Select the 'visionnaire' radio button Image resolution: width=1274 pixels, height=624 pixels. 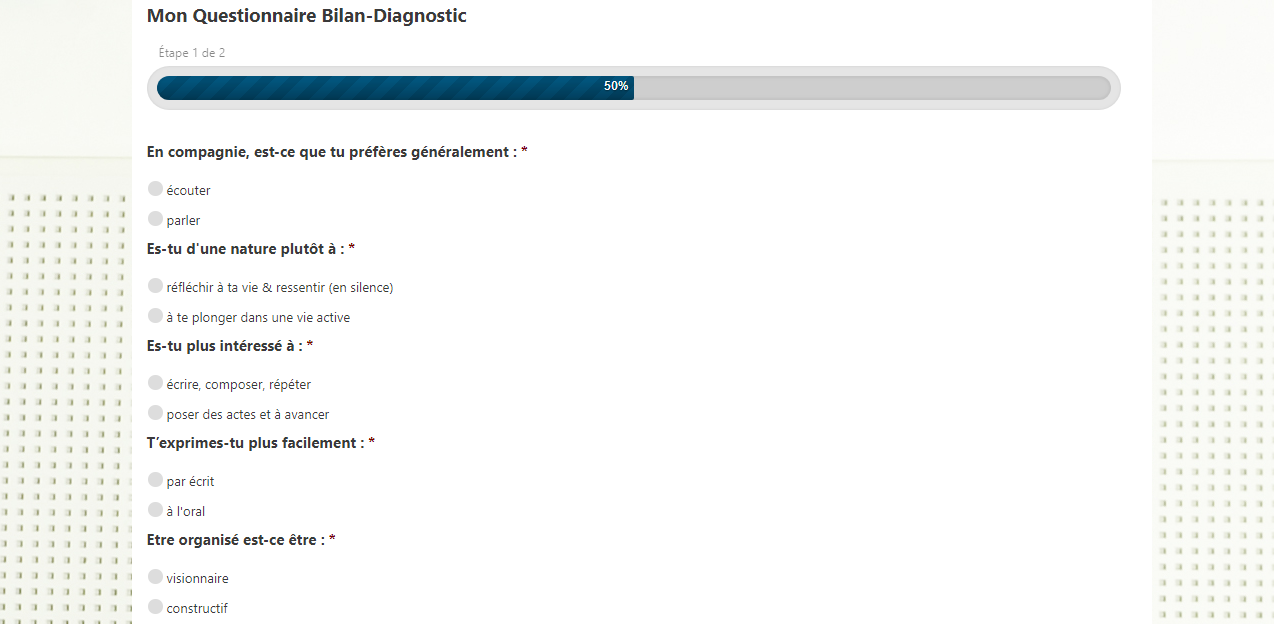(155, 577)
